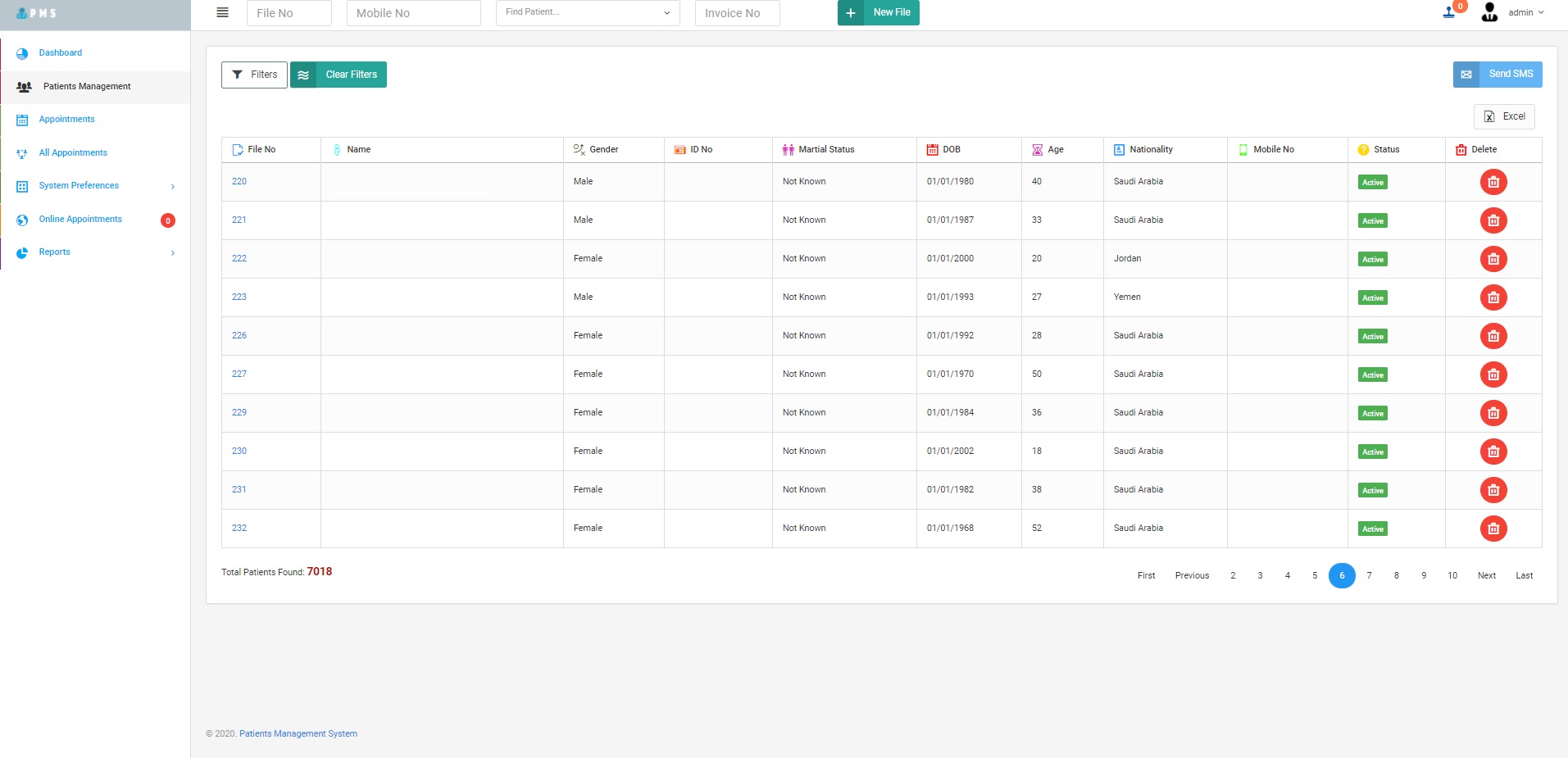Click the plus icon for New File
The image size is (1568, 758).
tap(851, 13)
